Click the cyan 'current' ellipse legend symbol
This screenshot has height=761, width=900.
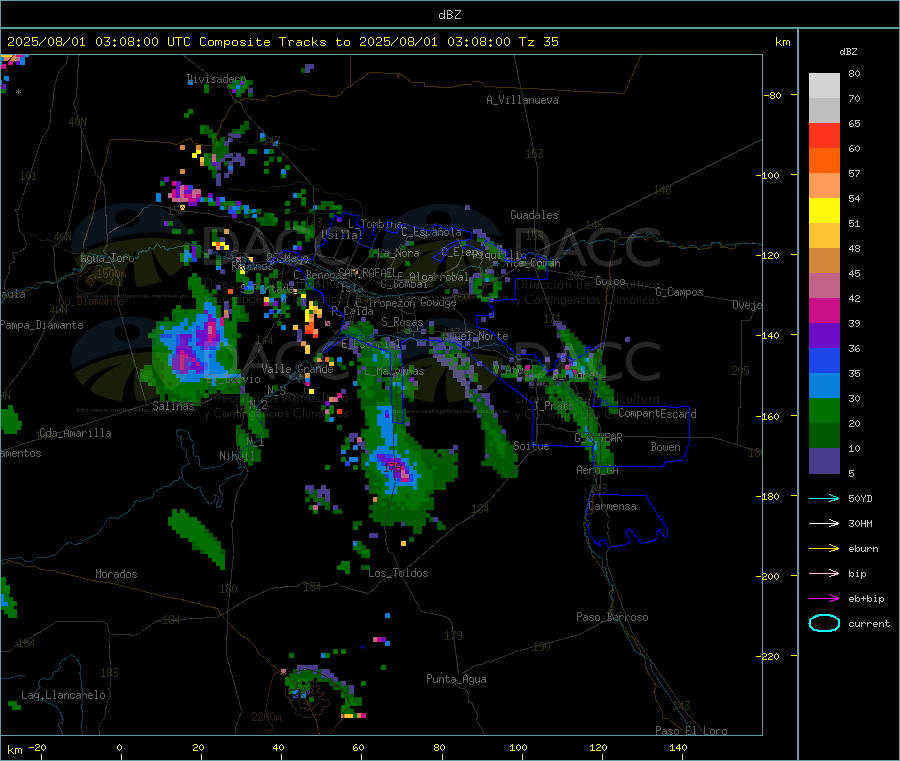tap(824, 623)
